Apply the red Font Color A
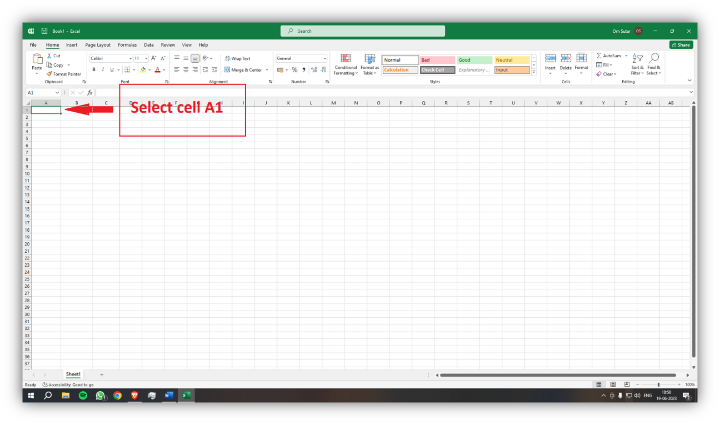The height and width of the screenshot is (425, 720). pyautogui.click(x=158, y=70)
